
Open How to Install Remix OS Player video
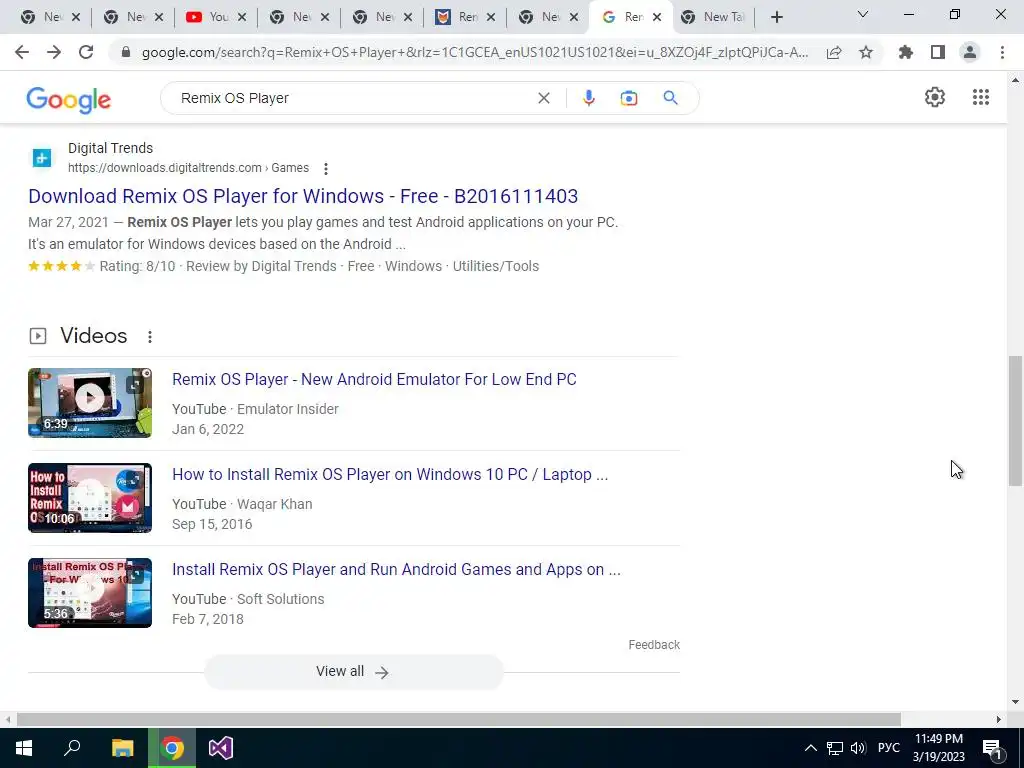(390, 474)
